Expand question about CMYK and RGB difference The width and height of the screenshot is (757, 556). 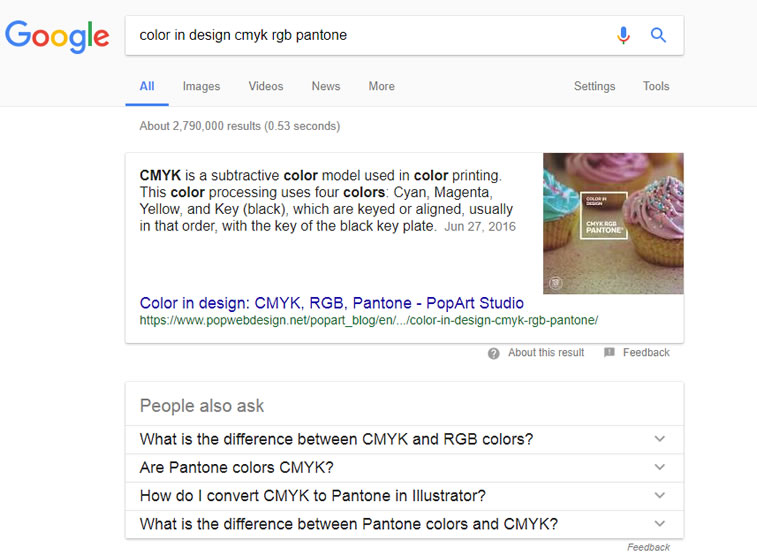click(x=405, y=439)
